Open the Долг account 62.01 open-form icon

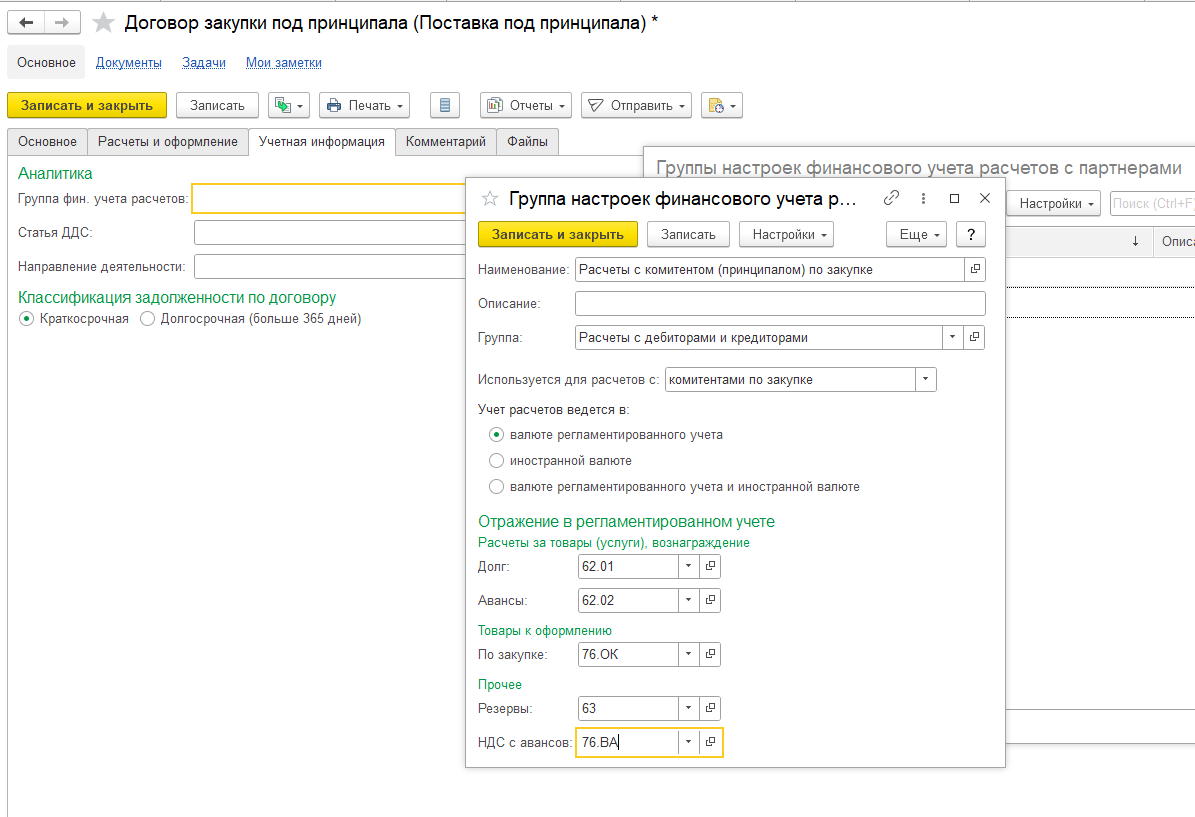click(x=711, y=566)
